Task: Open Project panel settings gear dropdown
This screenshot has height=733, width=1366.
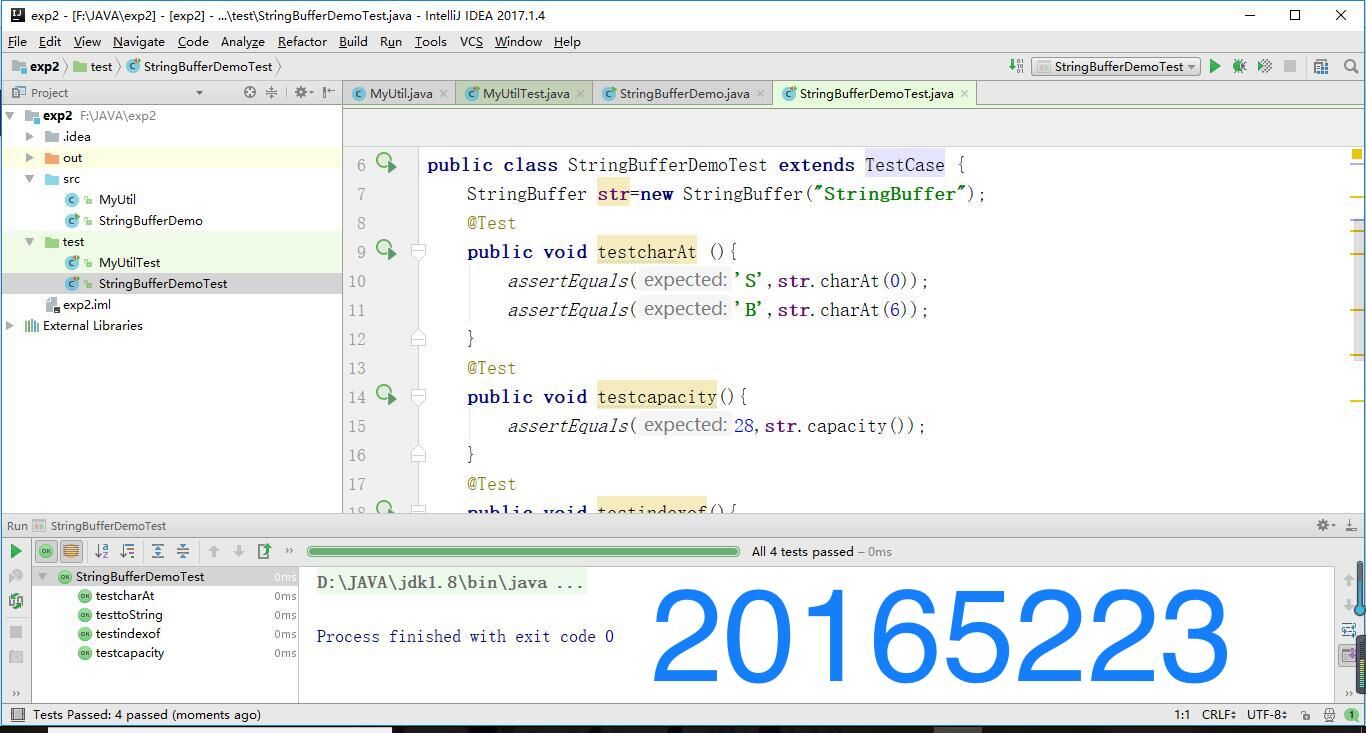Action: click(x=303, y=92)
